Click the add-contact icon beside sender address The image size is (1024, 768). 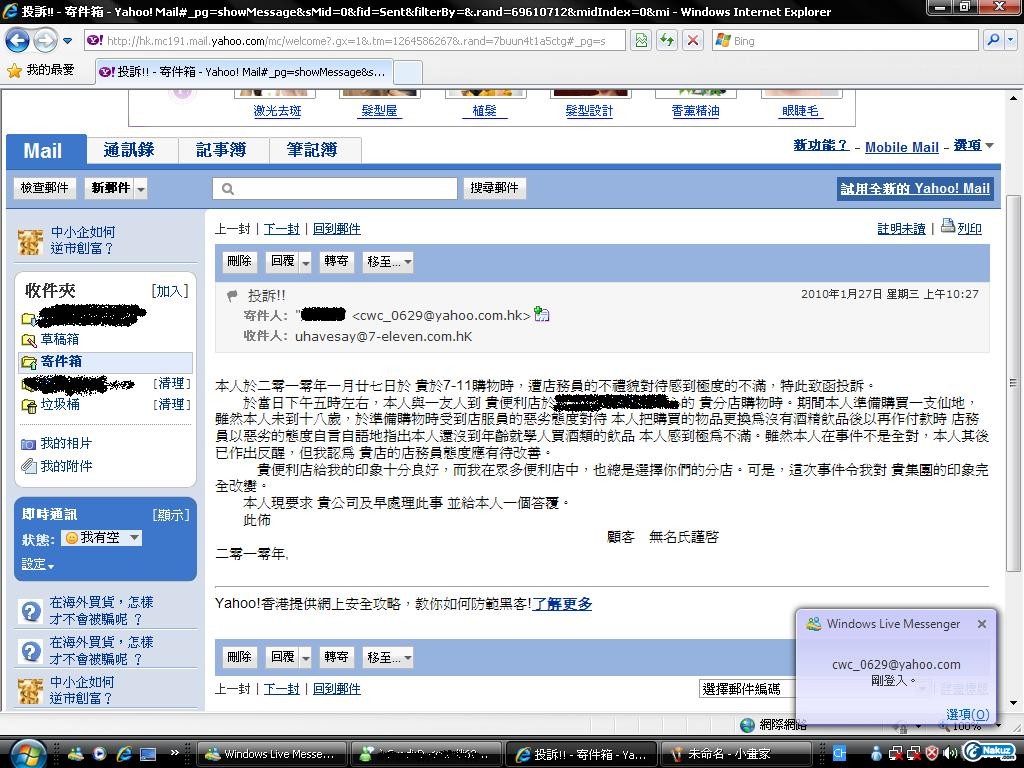541,314
